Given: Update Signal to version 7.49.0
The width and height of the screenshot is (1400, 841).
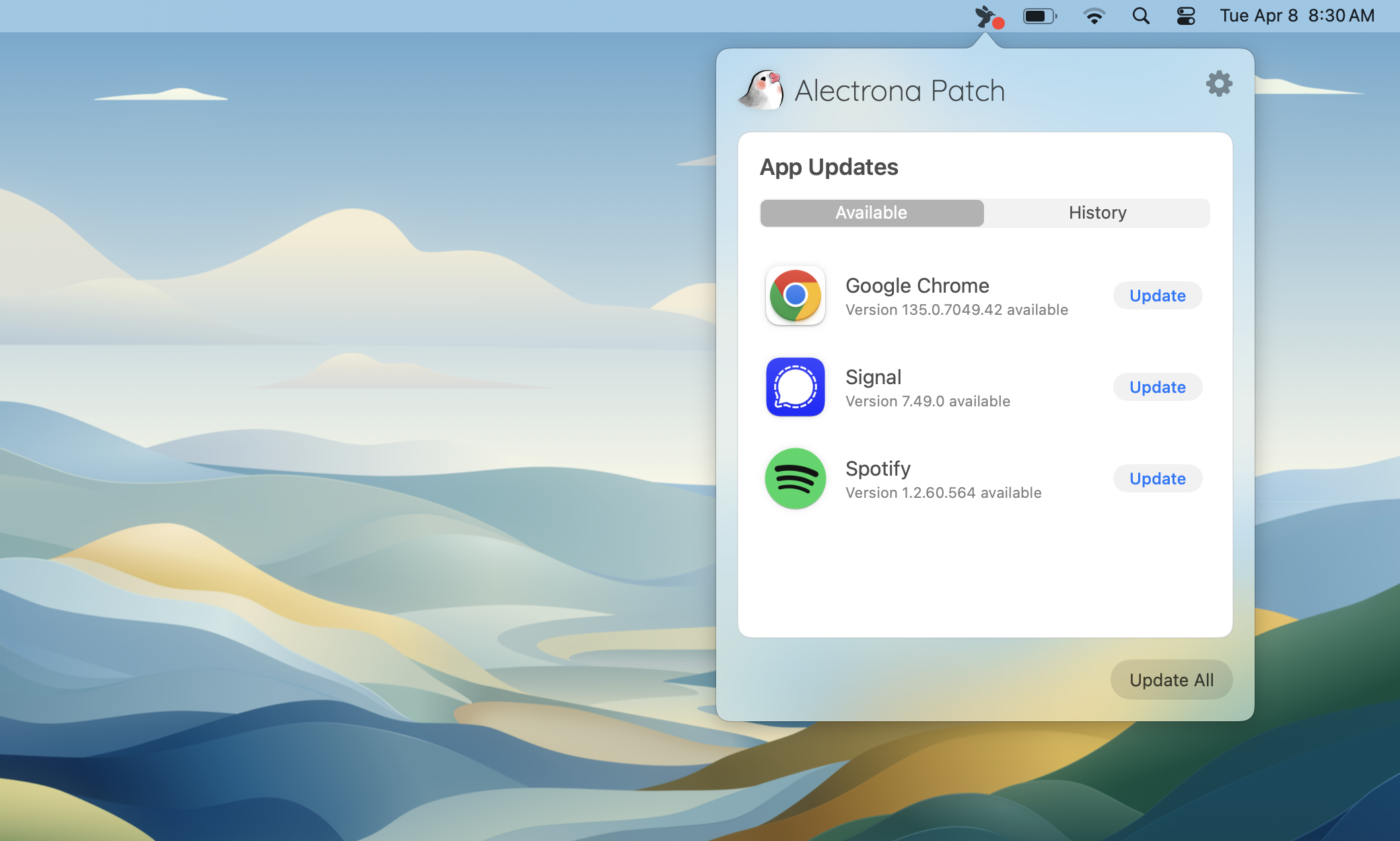Looking at the screenshot, I should [x=1156, y=387].
